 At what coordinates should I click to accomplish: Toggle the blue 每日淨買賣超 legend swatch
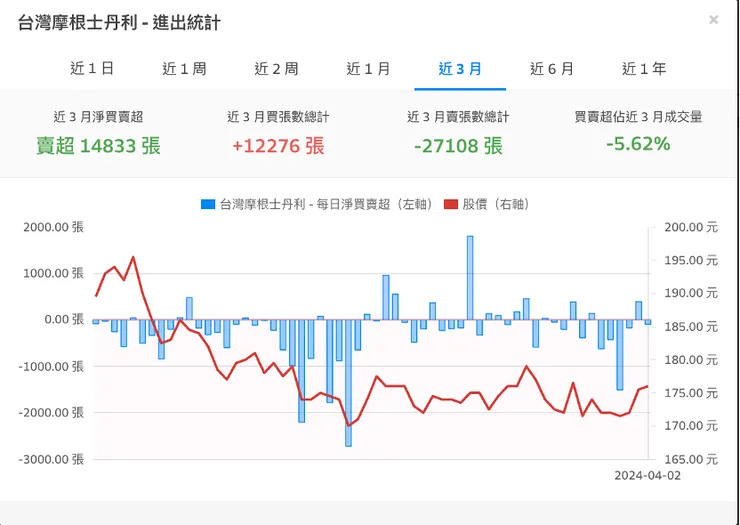[208, 204]
